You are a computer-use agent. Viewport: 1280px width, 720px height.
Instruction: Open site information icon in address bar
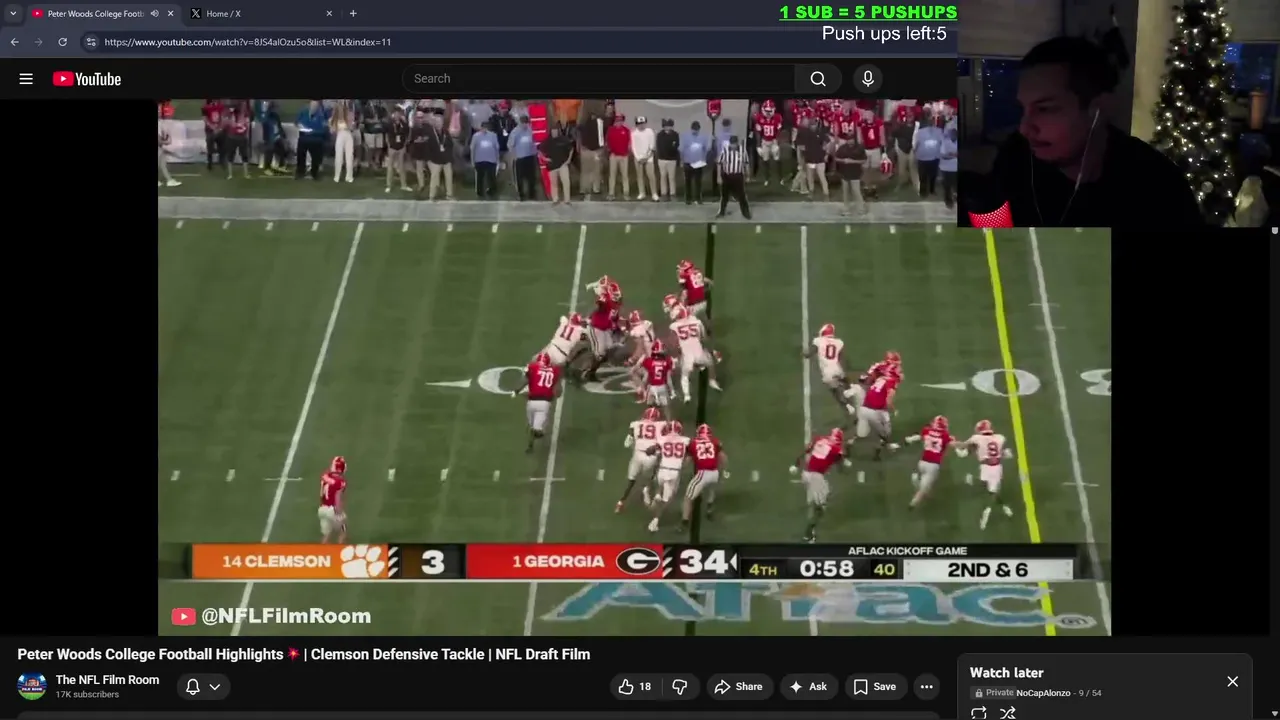point(91,42)
